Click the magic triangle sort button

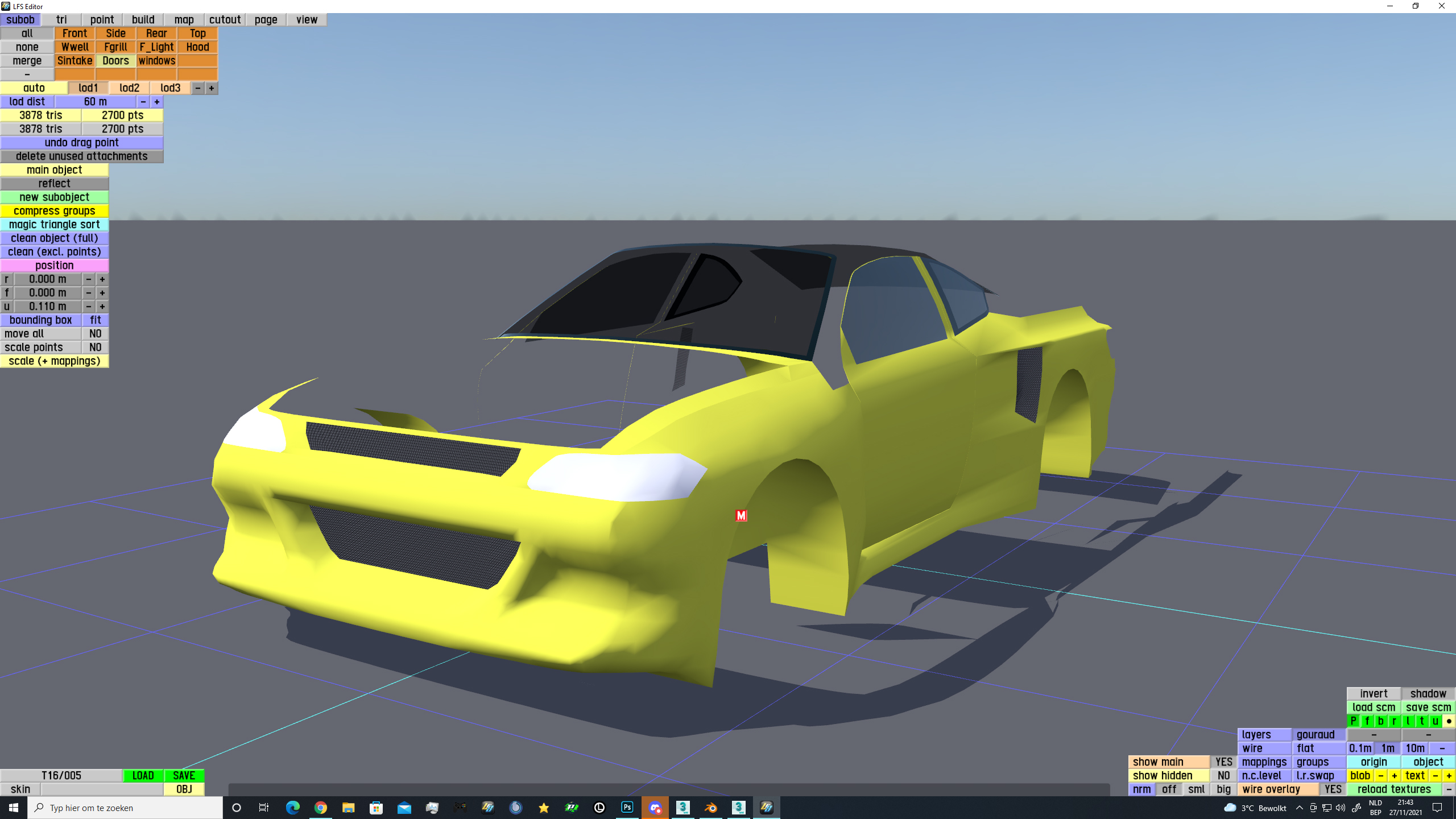(55, 225)
